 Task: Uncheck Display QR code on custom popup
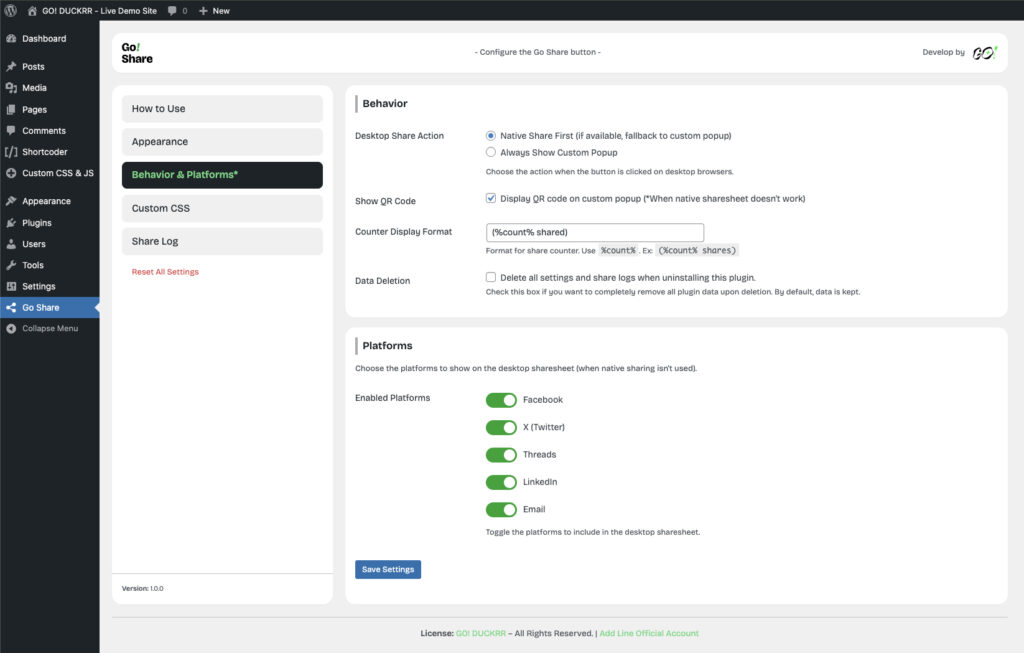[491, 199]
